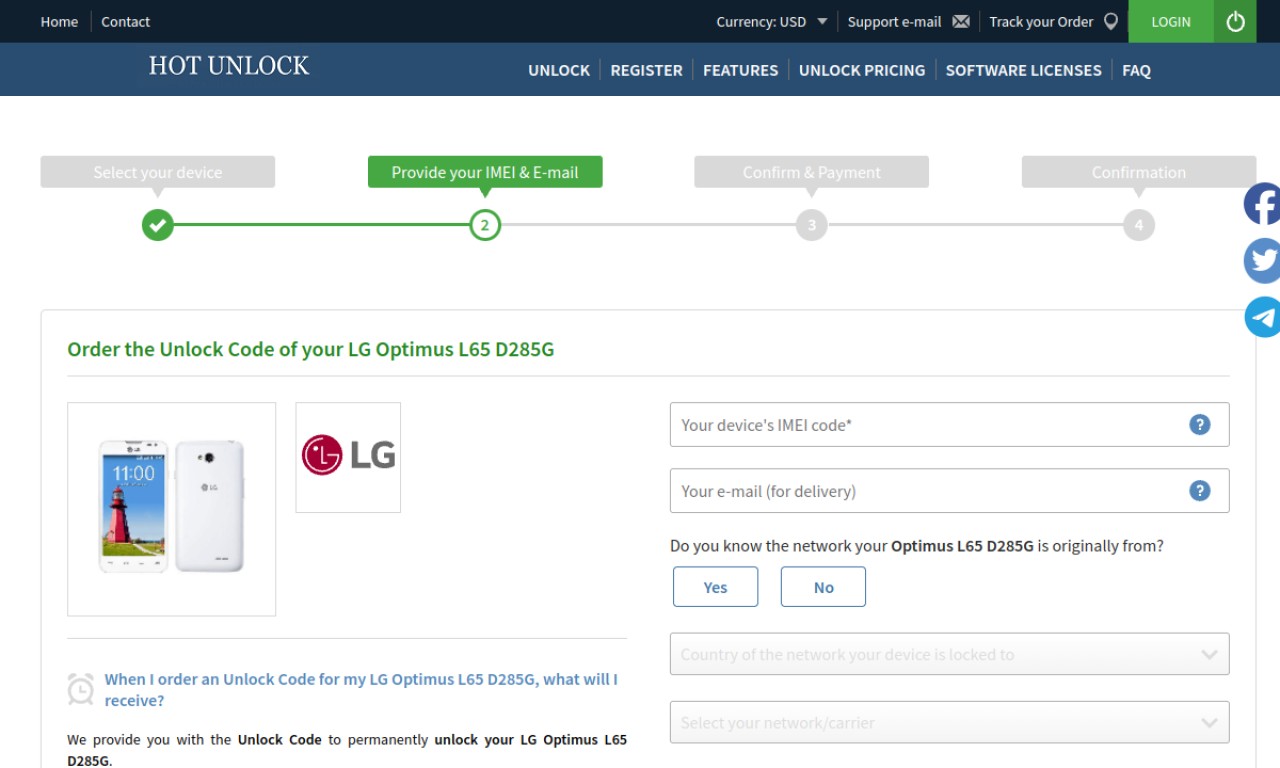The width and height of the screenshot is (1280, 768).
Task: Expand the Country of the network dropdown
Action: click(x=949, y=654)
